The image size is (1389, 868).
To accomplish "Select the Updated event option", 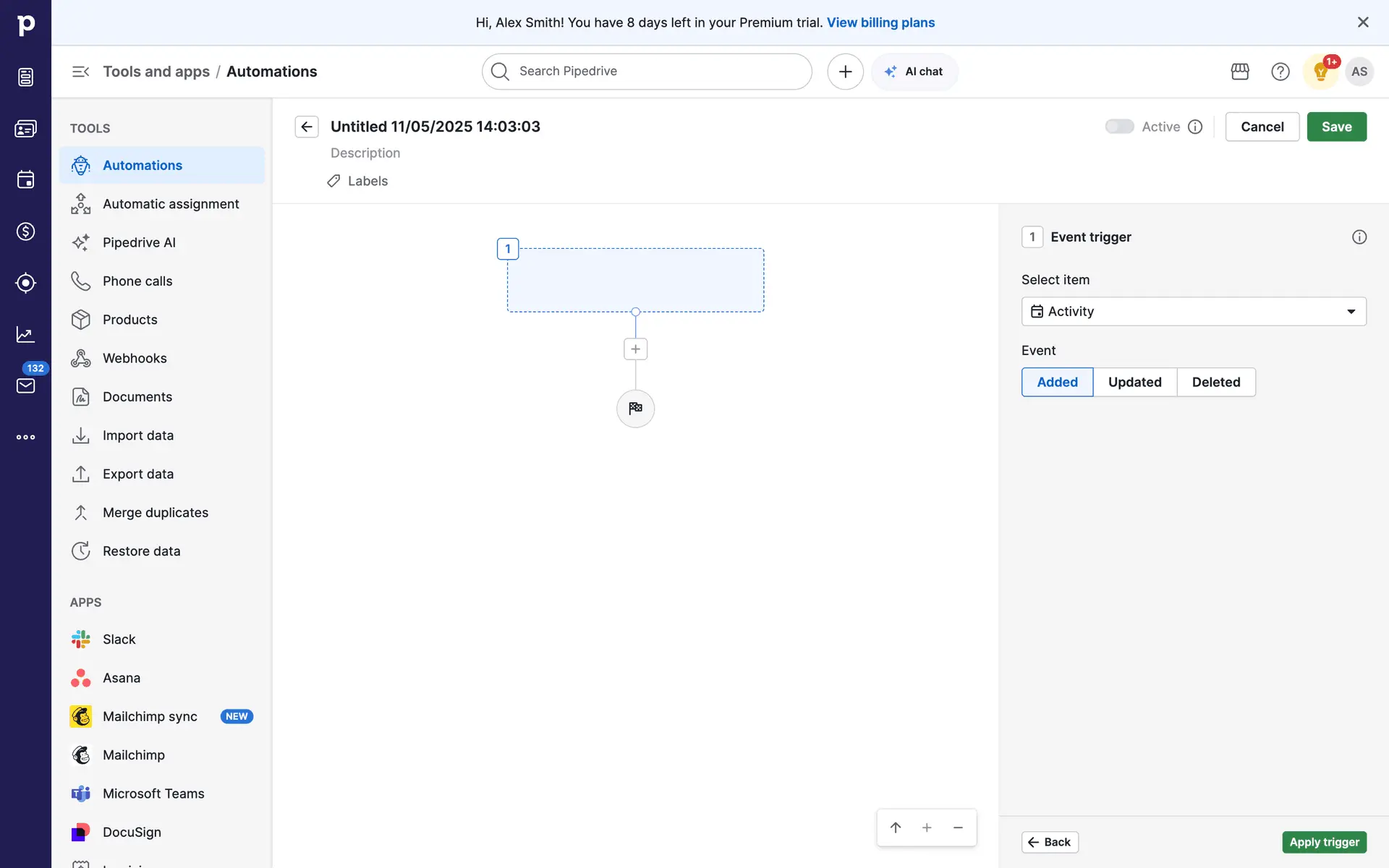I will pos(1134,382).
